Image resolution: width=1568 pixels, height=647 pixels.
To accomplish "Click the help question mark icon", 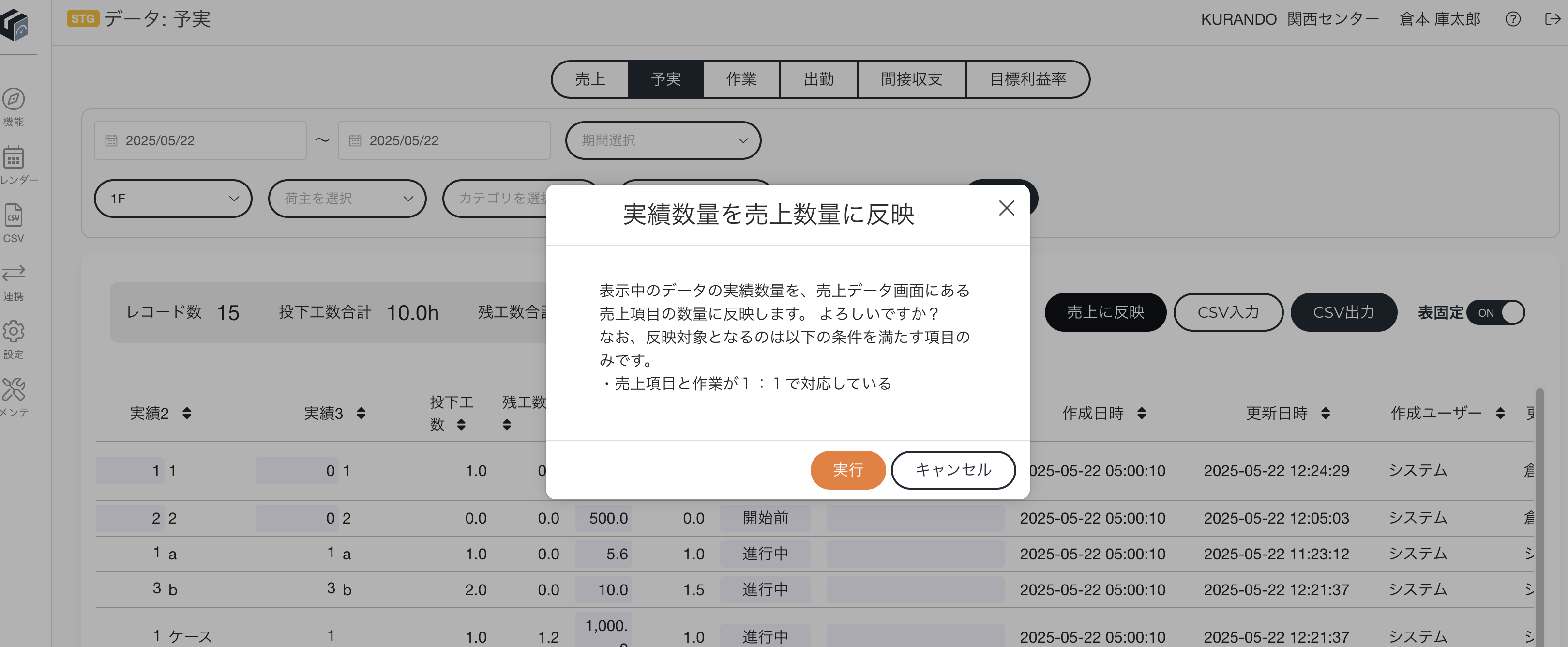I will coord(1513,19).
